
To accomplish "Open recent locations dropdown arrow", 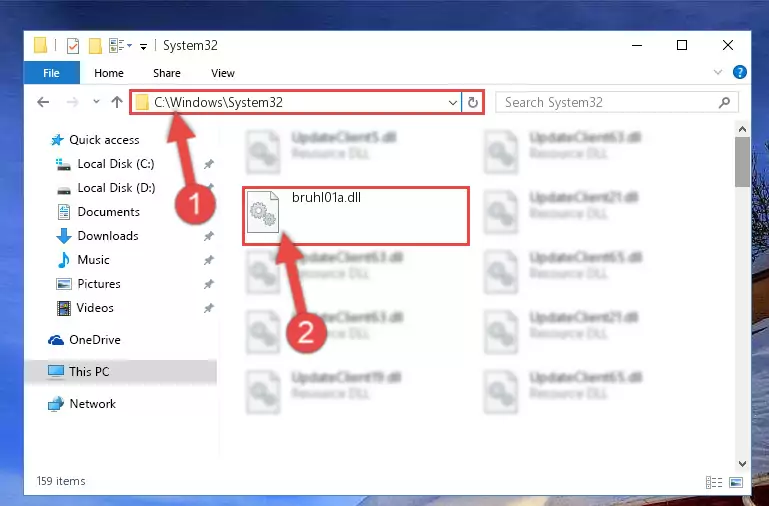I will (x=96, y=101).
